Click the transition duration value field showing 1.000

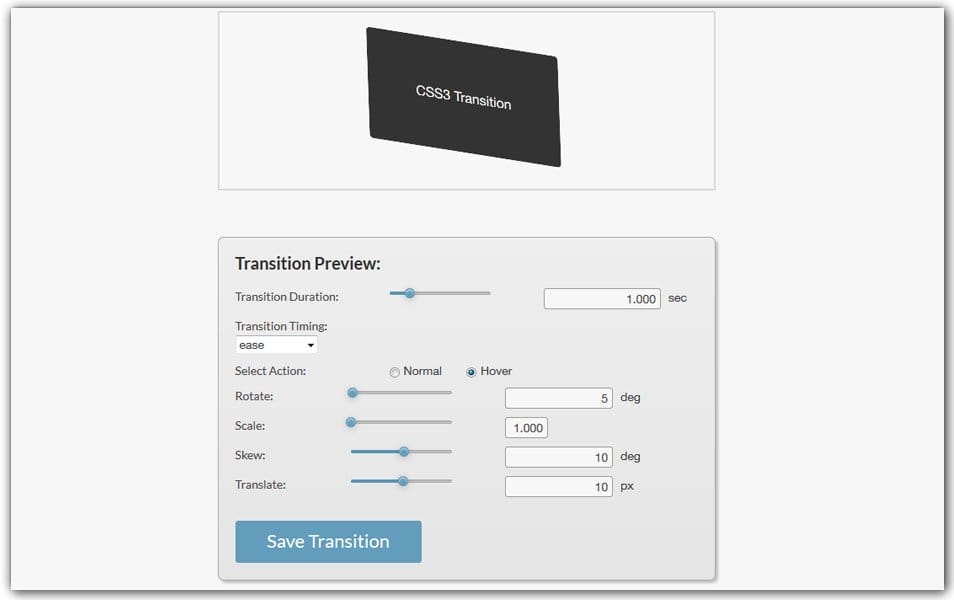601,297
